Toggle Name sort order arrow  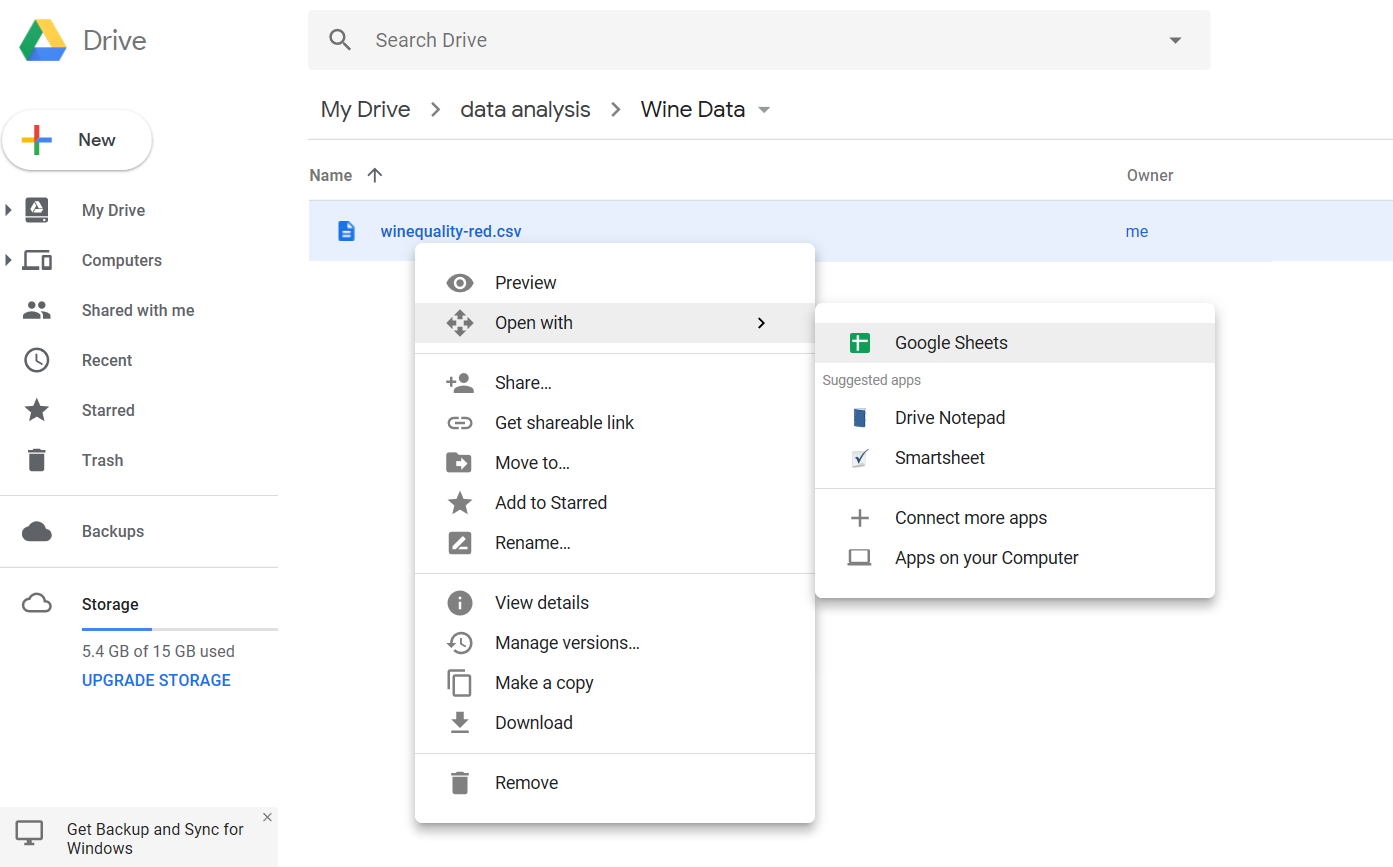[x=374, y=175]
